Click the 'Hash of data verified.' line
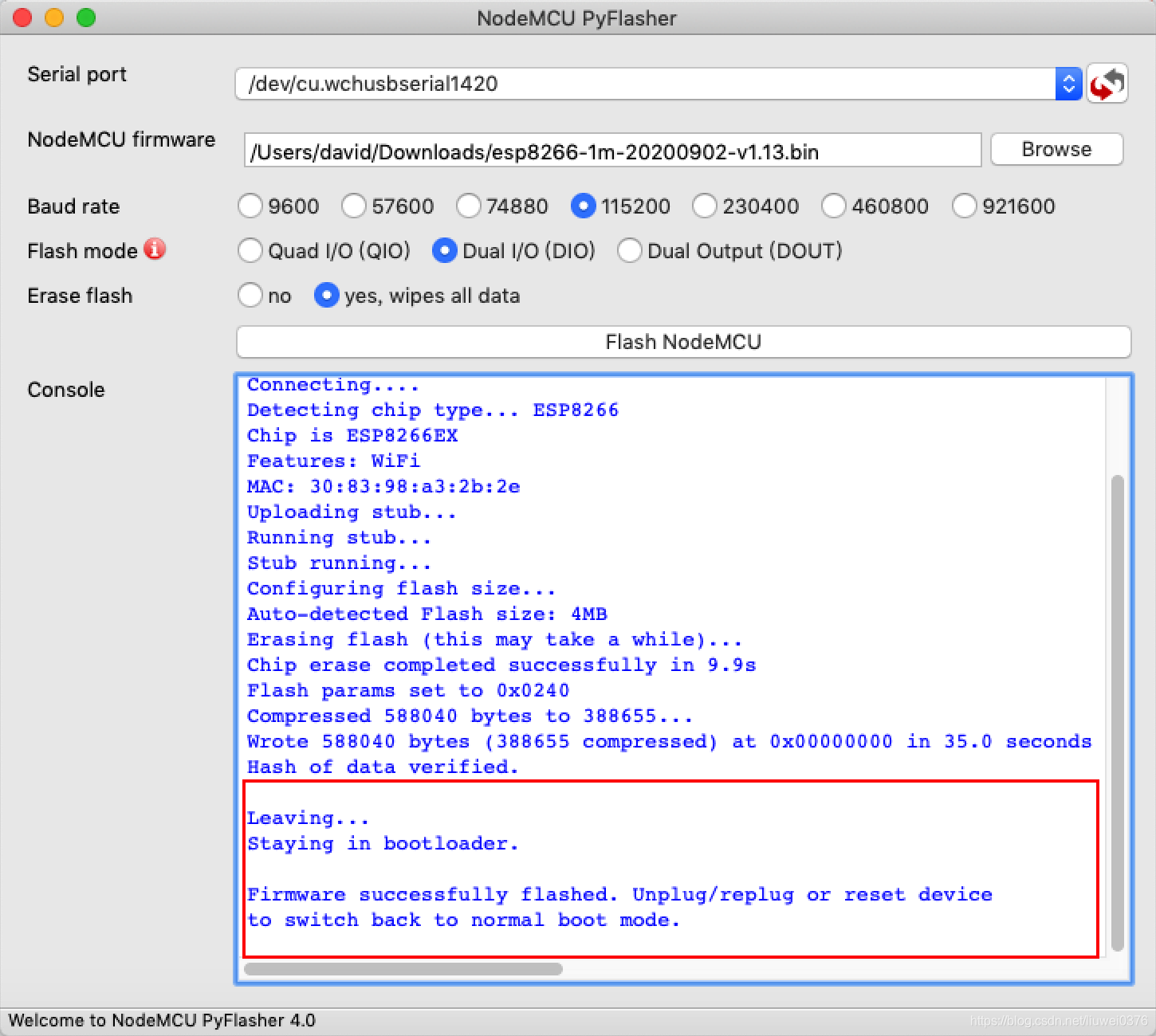1156x1036 pixels. click(x=383, y=767)
